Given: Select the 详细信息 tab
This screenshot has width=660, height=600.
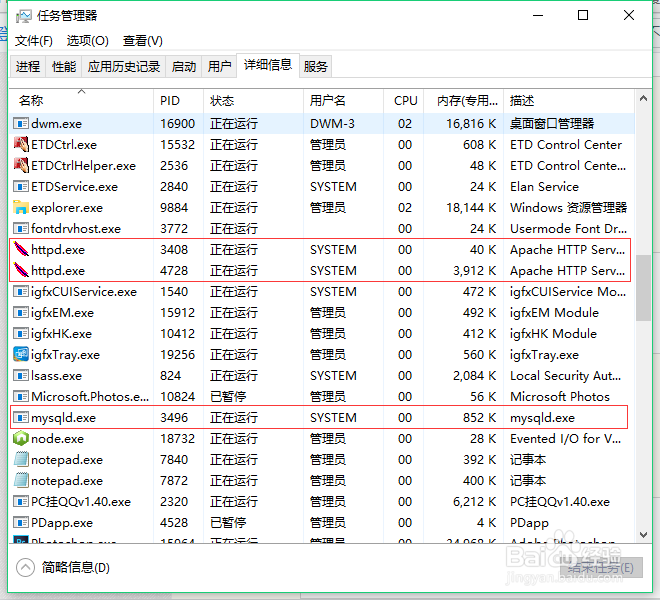Looking at the screenshot, I should pos(268,65).
